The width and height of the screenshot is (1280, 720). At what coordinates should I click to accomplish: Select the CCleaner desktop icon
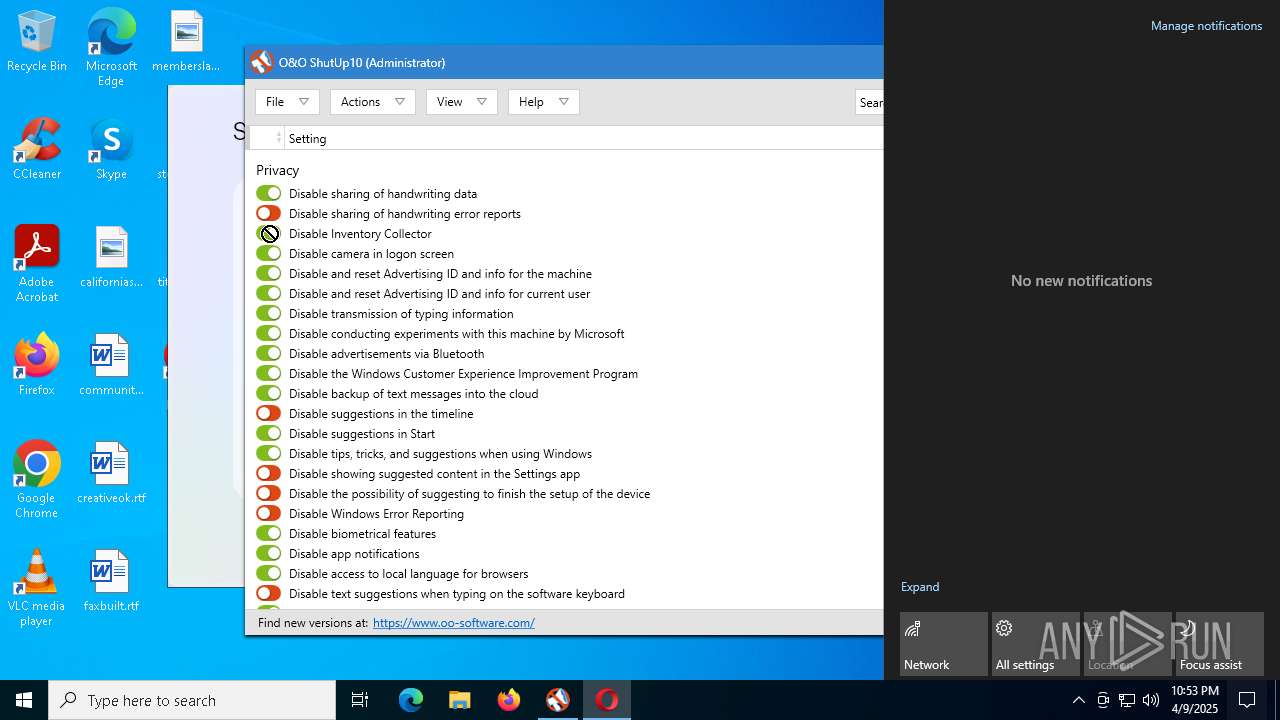[37, 149]
